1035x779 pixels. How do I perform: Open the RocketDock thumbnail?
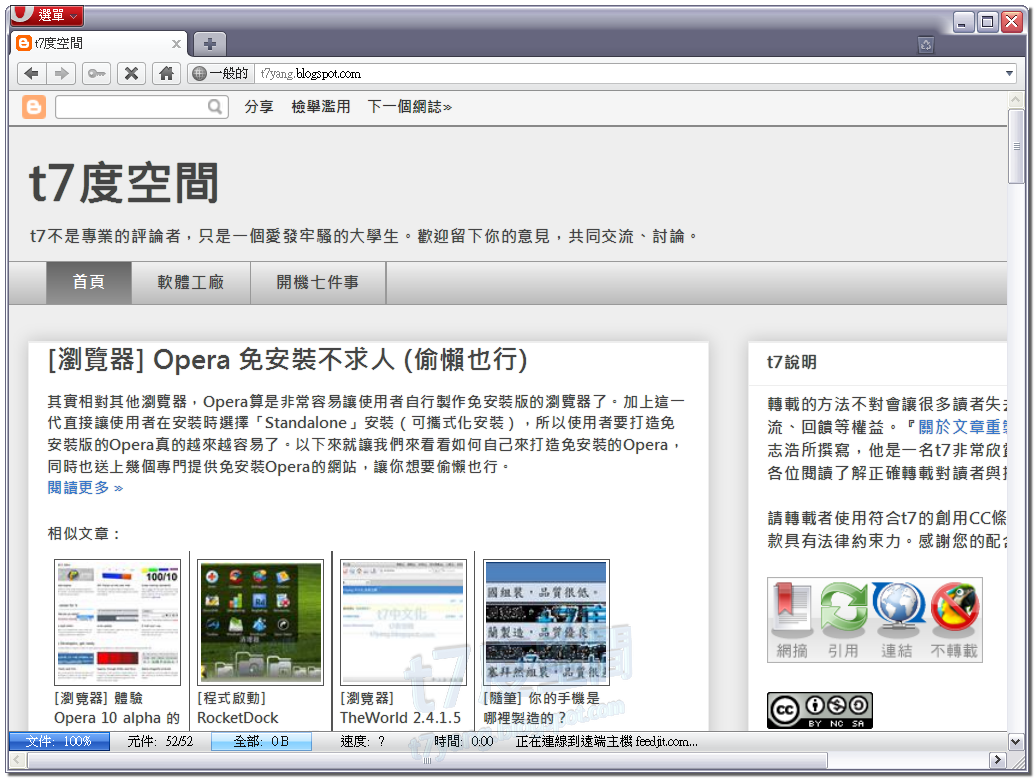point(261,623)
